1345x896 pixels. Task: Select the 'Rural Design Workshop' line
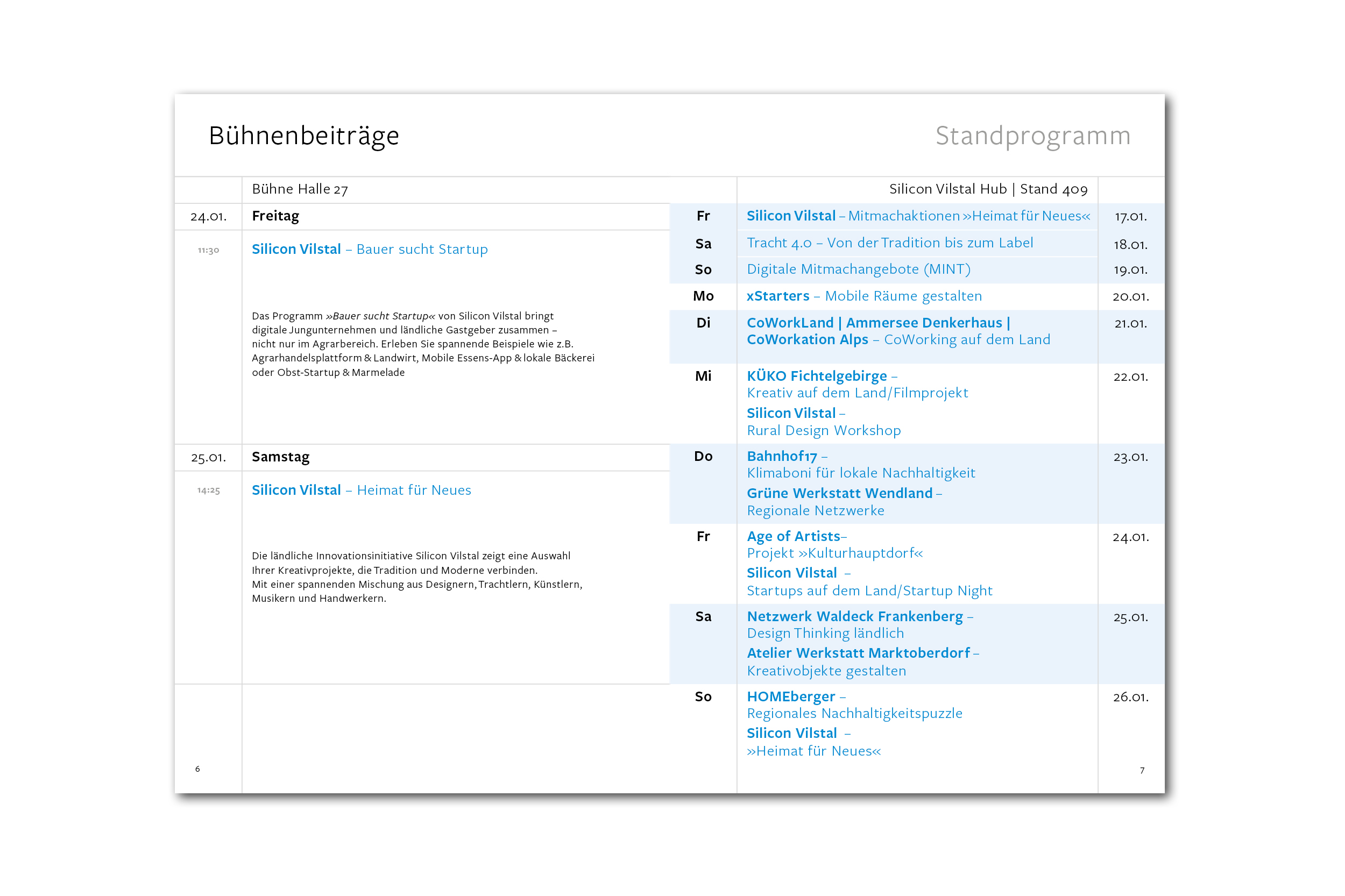coord(824,431)
